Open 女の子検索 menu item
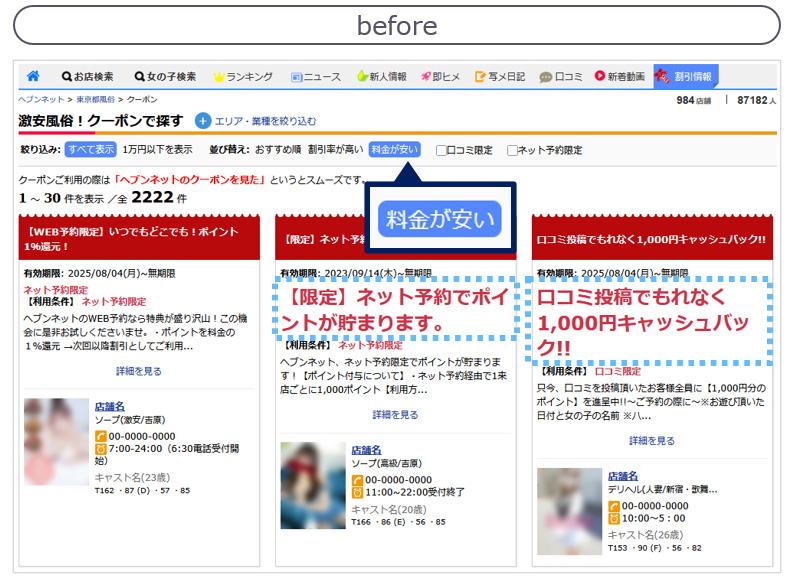The image size is (794, 584). [x=165, y=76]
